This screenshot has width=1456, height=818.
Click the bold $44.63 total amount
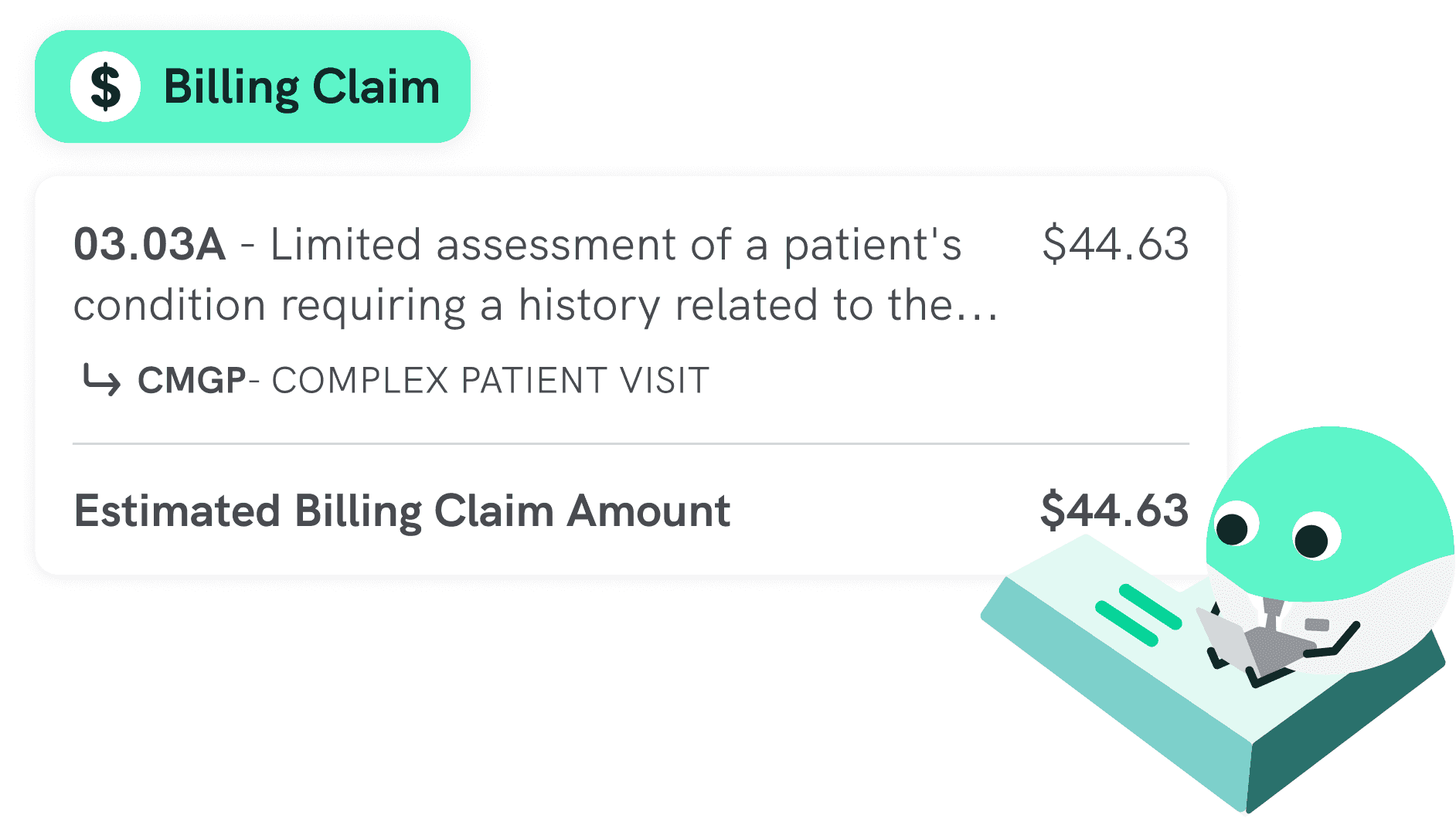1114,511
